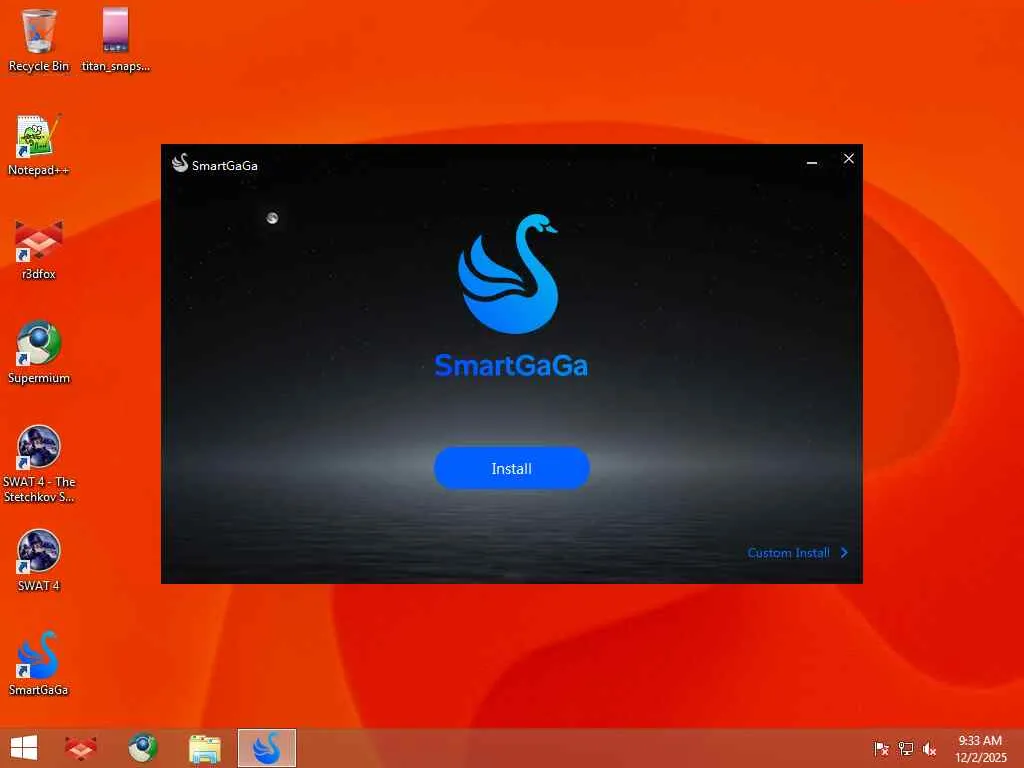Viewport: 1024px width, 768px height.
Task: Select the SWAT 4 desktop shortcut
Action: 39,561
